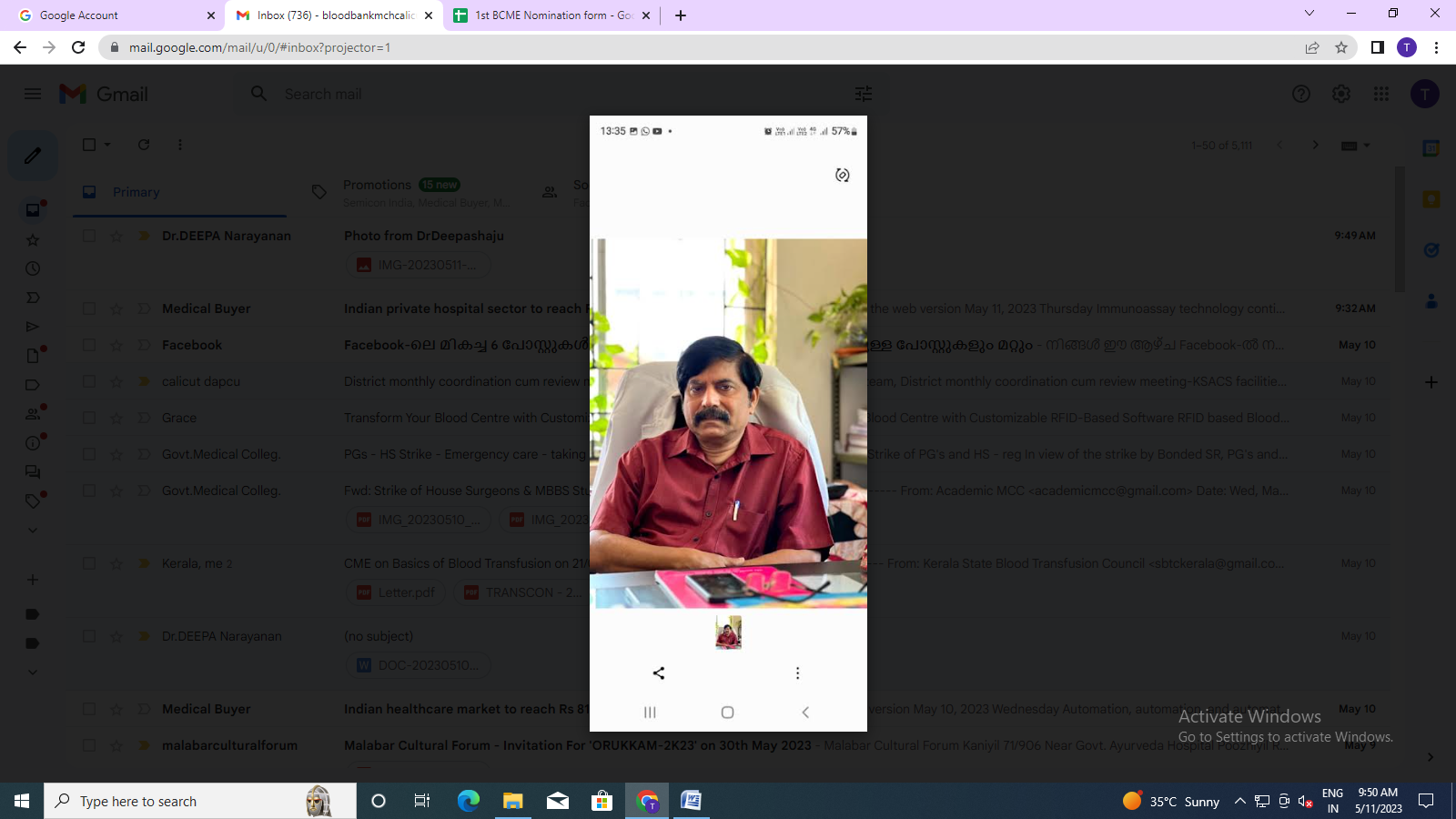Get add-ons plus icon in side panel

click(x=1431, y=382)
